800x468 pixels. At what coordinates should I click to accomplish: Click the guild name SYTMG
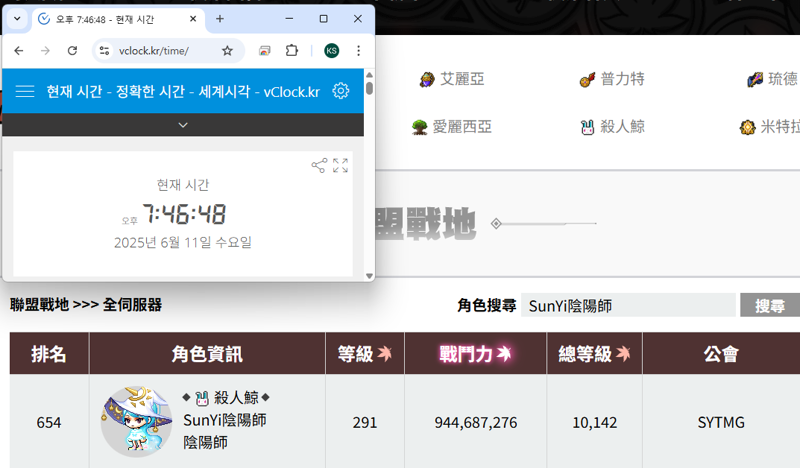[x=721, y=423]
